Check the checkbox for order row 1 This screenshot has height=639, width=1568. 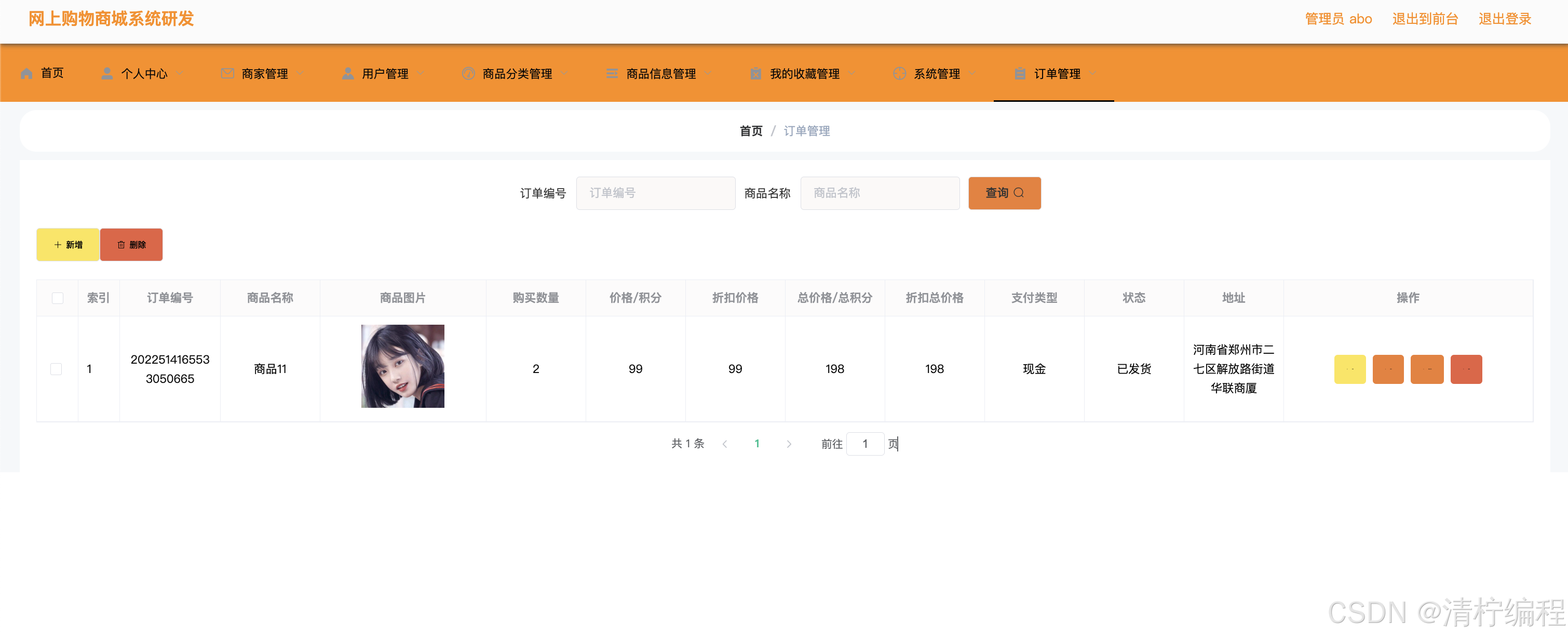point(56,369)
